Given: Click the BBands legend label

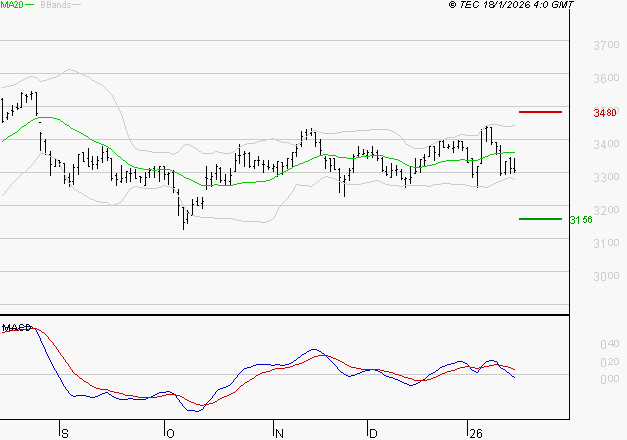Looking at the screenshot, I should pyautogui.click(x=56, y=5).
